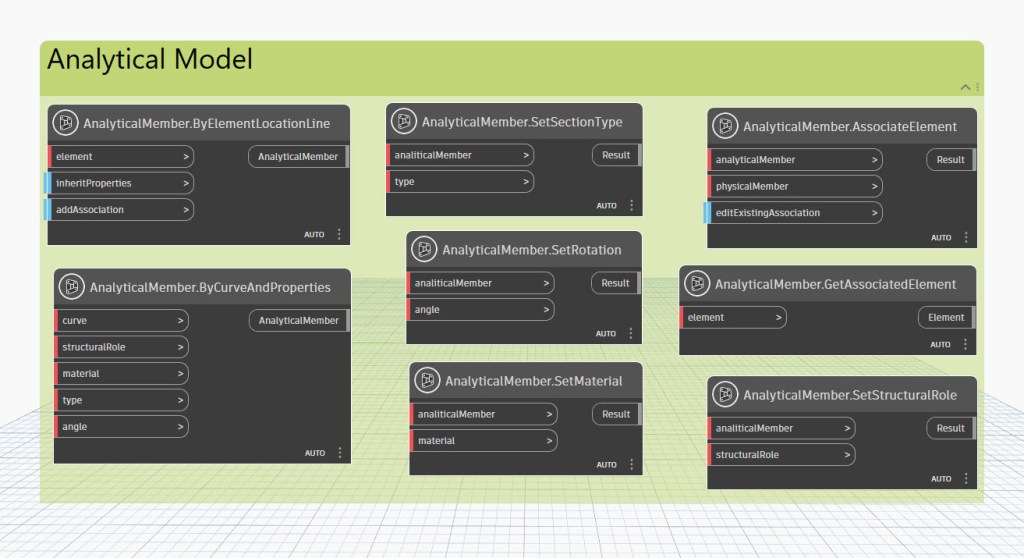Click AnalyticalMember output of ByCurveAndProperties node
The image size is (1024, 558).
point(298,320)
